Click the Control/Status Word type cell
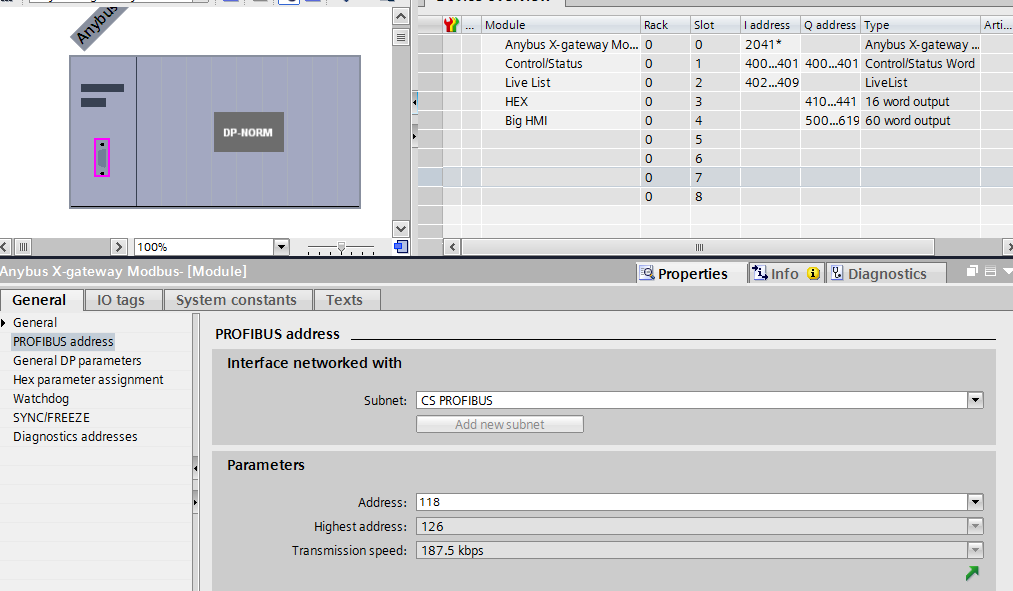Screen dimensions: 1013x591 pos(920,63)
